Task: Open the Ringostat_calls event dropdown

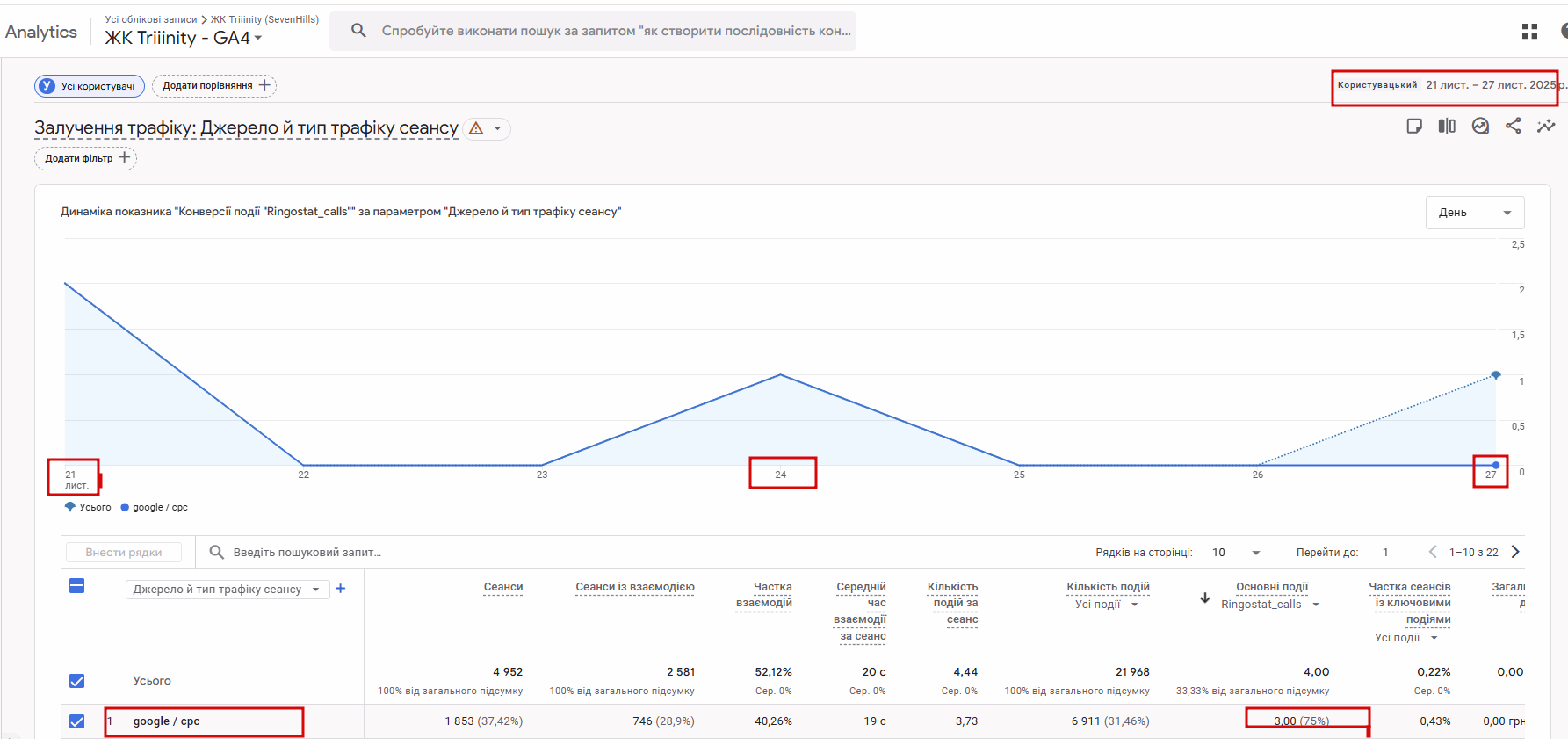Action: coord(1270,605)
